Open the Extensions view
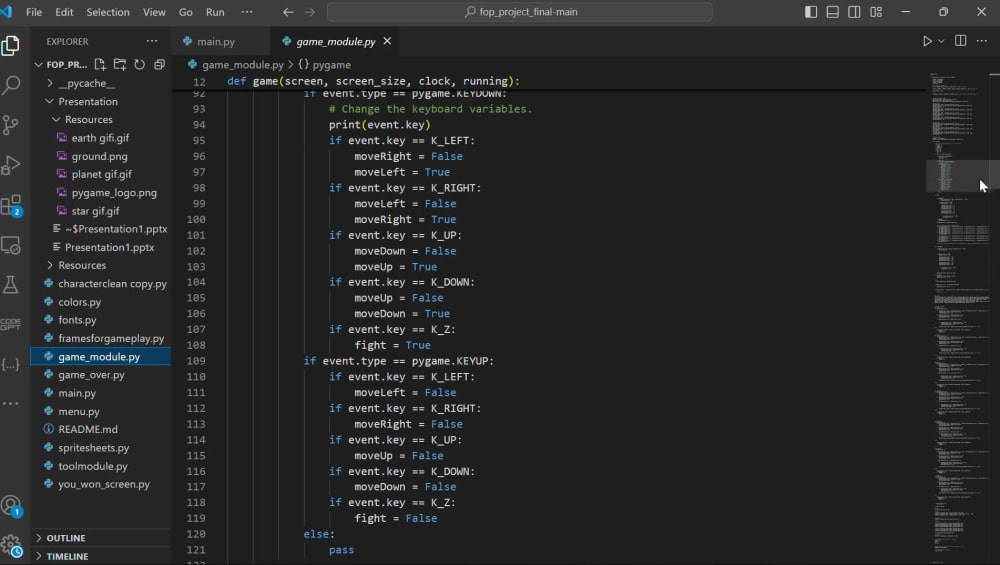Image resolution: width=1000 pixels, height=565 pixels. (x=11, y=205)
